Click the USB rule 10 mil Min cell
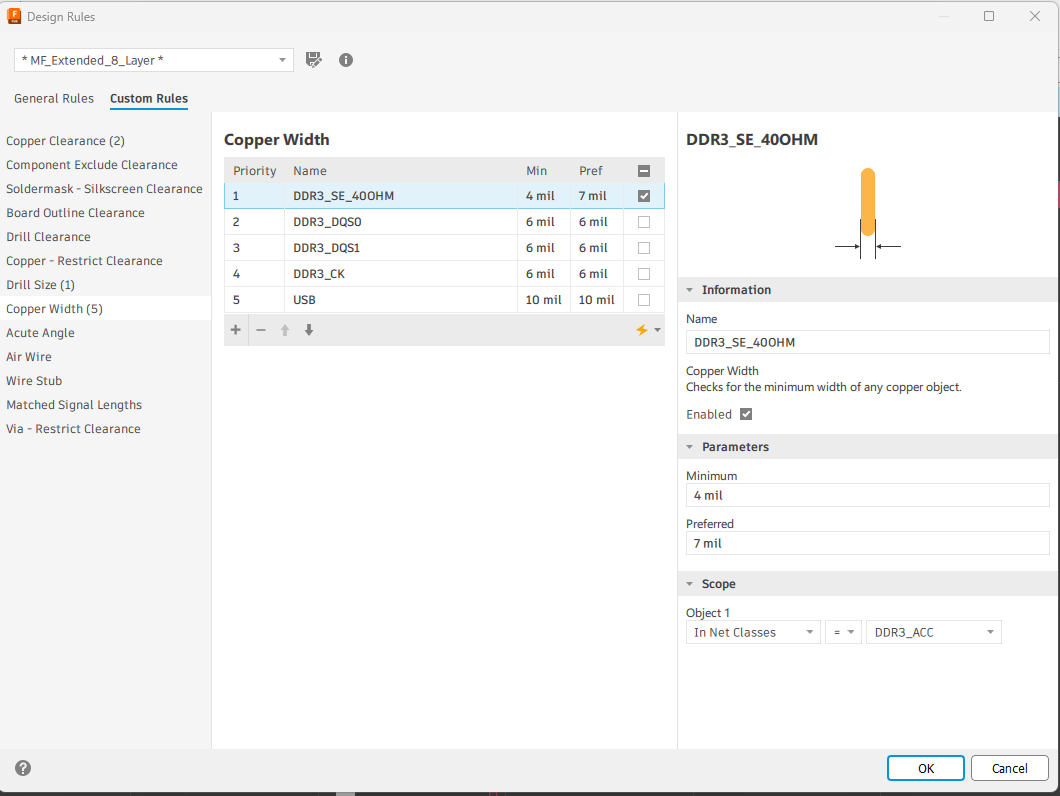This screenshot has height=796, width=1060. pos(544,300)
